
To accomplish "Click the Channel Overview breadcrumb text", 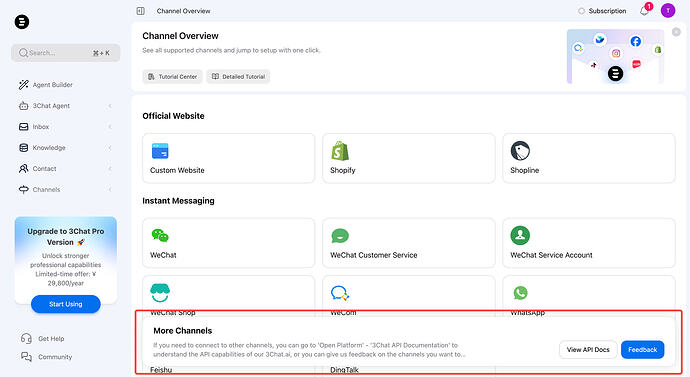I will click(184, 11).
